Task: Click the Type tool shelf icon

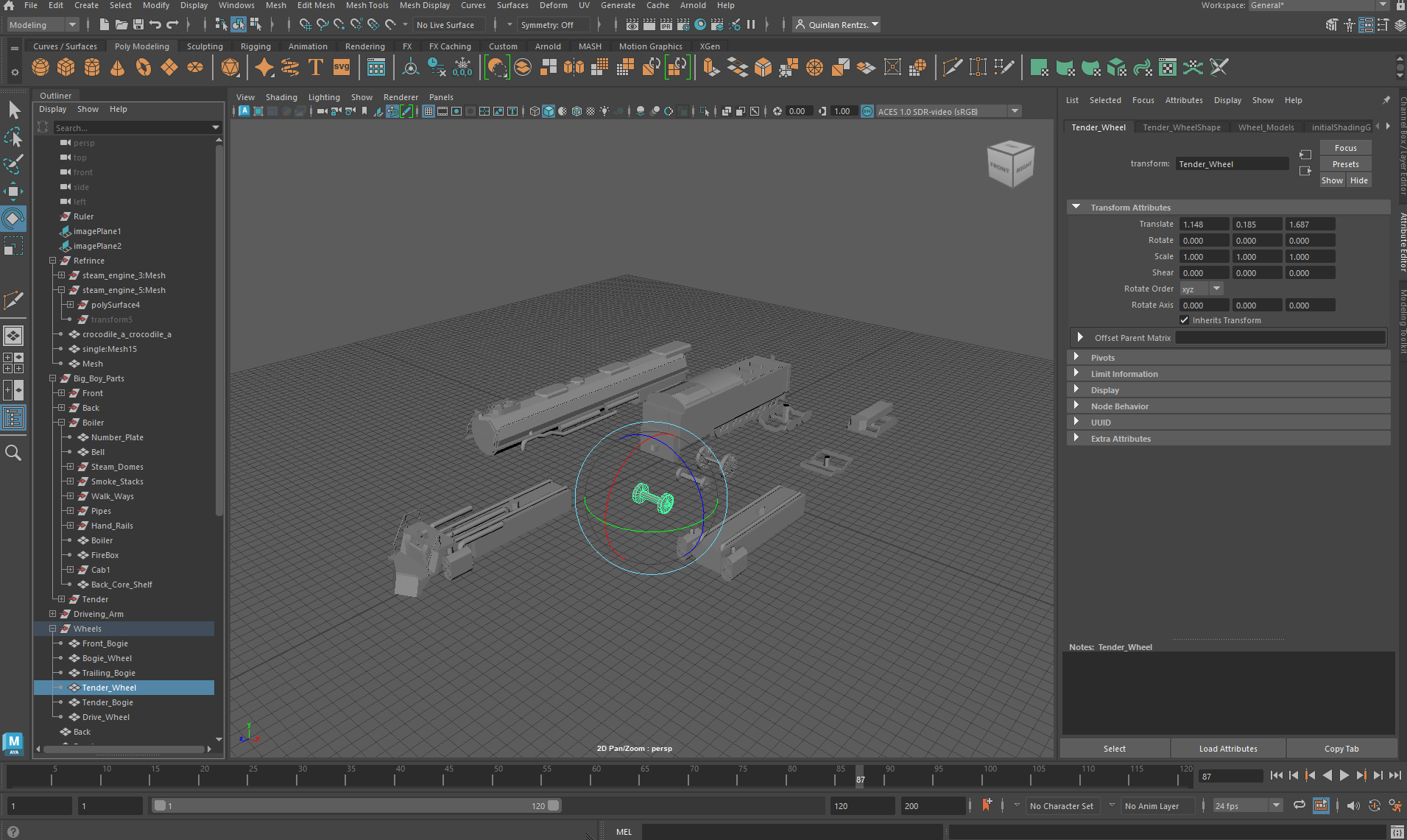Action: coord(315,68)
